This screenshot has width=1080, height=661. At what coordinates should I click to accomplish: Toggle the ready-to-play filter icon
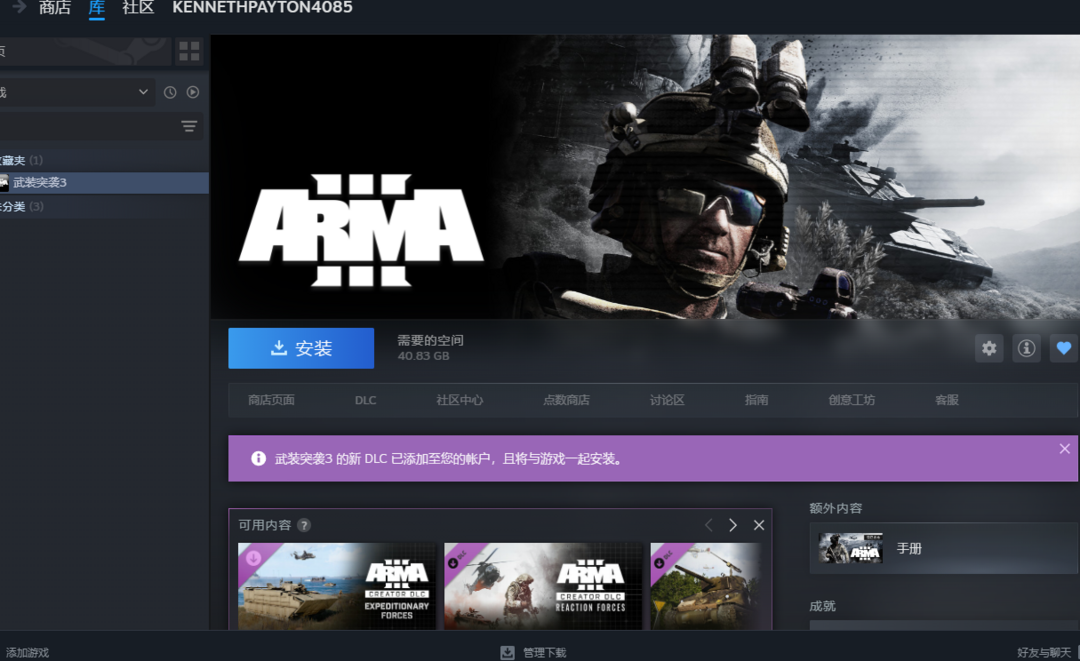(193, 92)
